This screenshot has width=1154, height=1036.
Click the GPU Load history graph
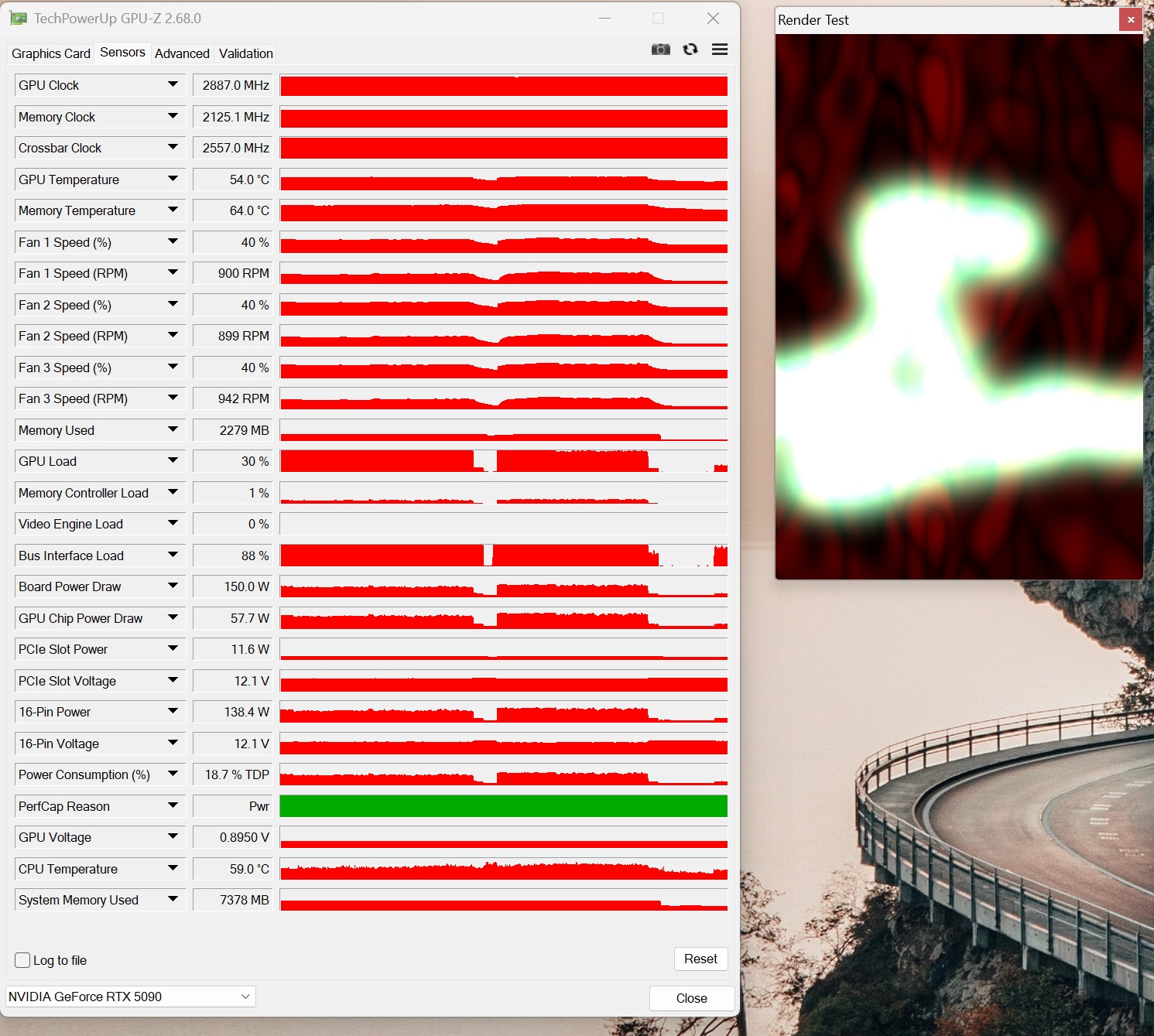[x=504, y=461]
